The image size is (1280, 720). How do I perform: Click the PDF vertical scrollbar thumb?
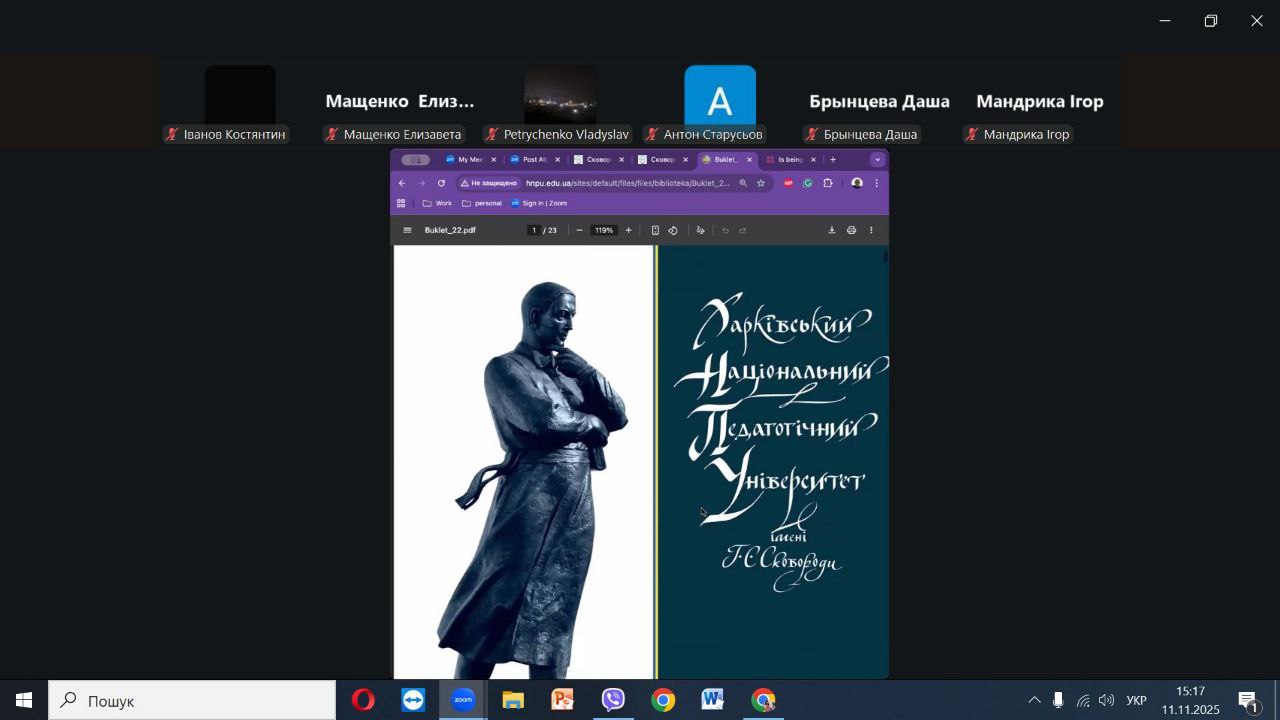[886, 257]
